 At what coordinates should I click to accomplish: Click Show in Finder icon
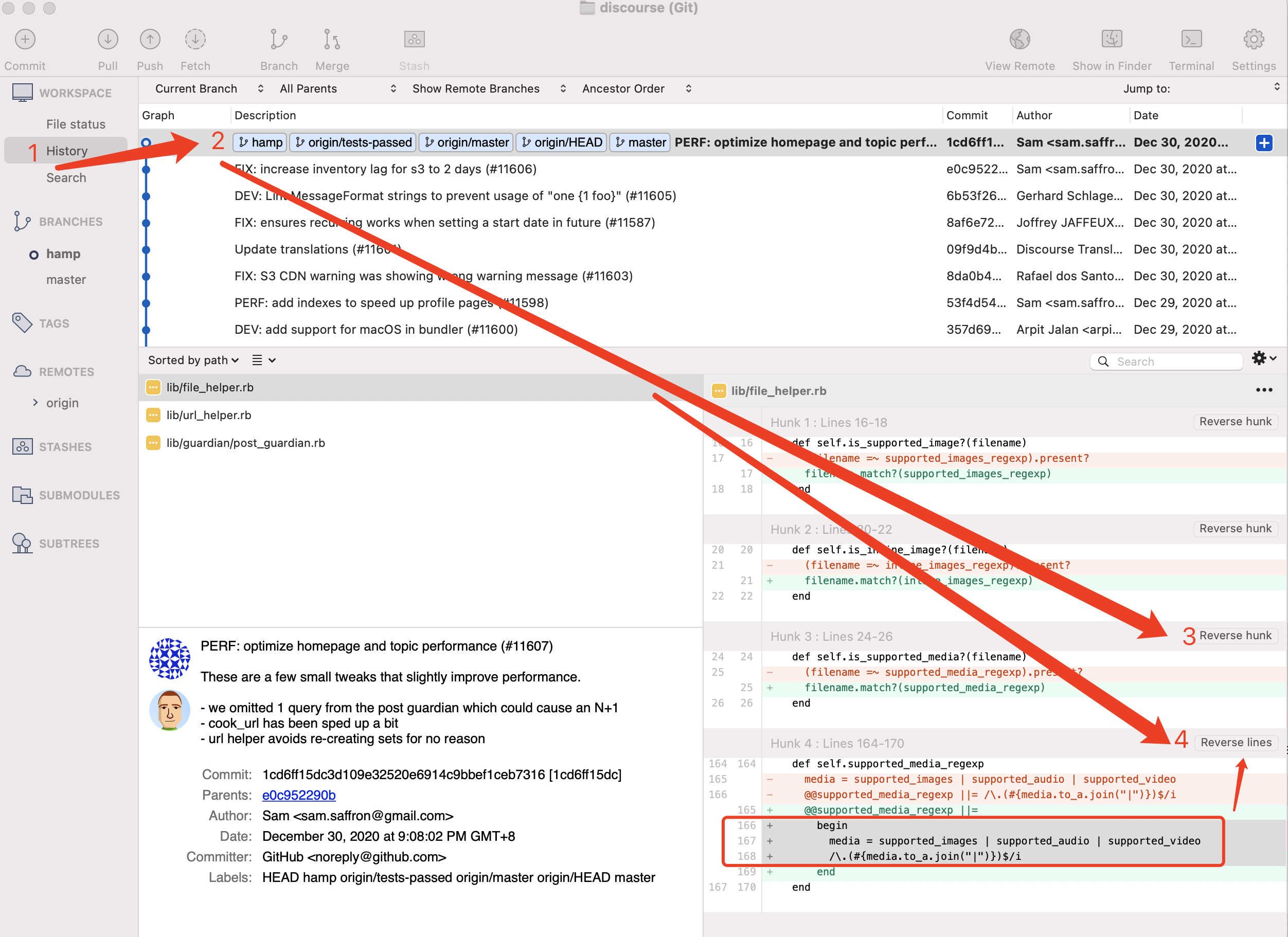(x=1112, y=39)
